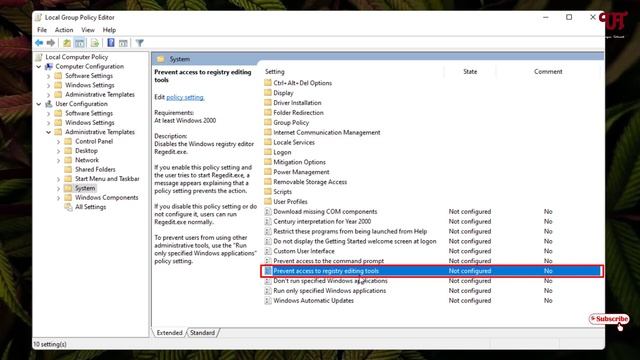Viewport: 640px width, 360px height.
Task: Select Shared Folders in the tree
Action: pyautogui.click(x=95, y=169)
